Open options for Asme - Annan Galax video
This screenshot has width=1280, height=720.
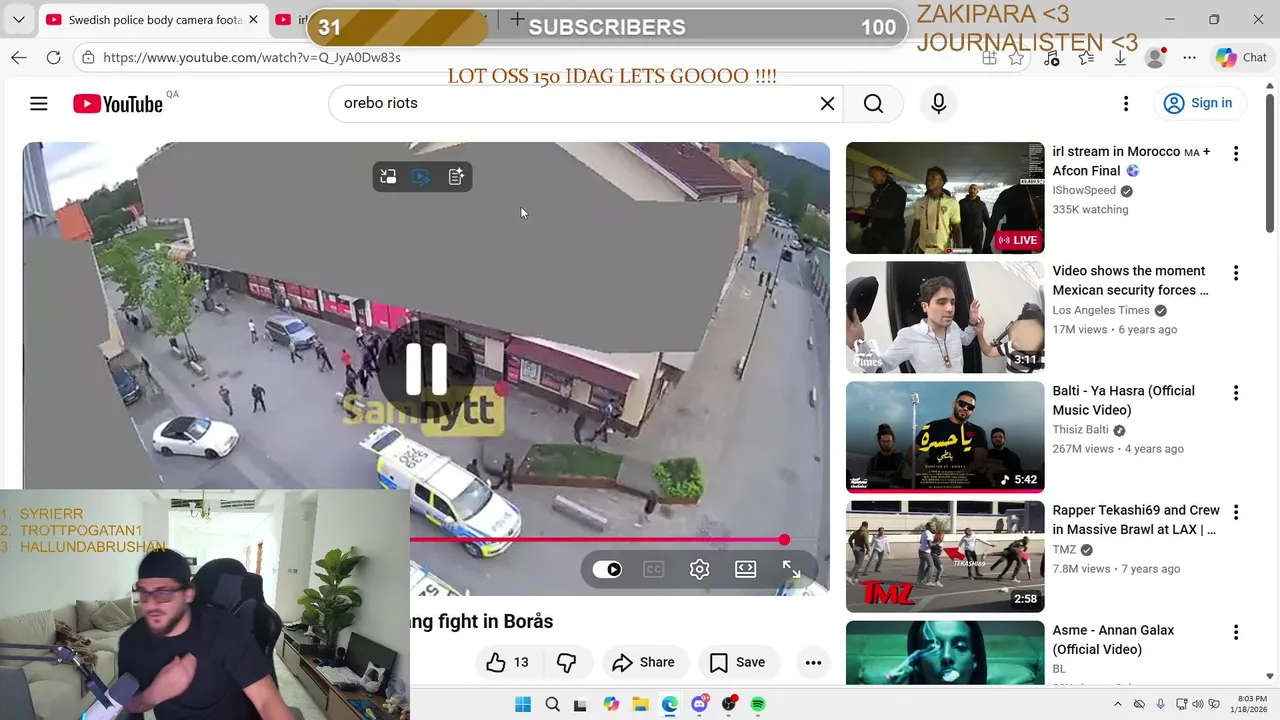(x=1236, y=632)
